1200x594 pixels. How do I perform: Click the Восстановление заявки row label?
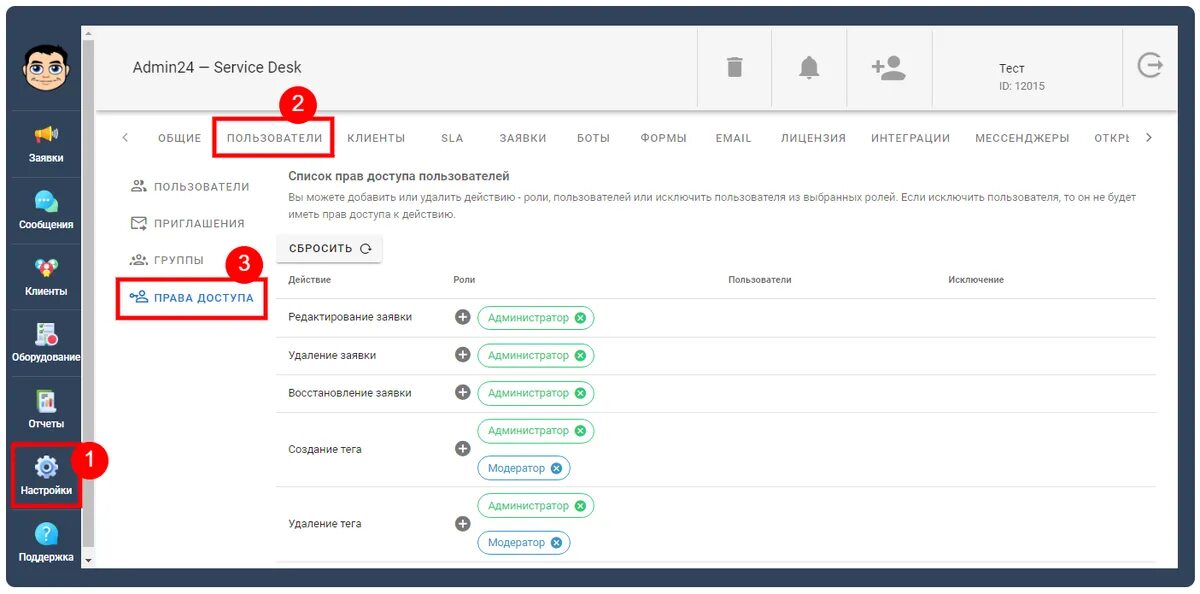[350, 393]
